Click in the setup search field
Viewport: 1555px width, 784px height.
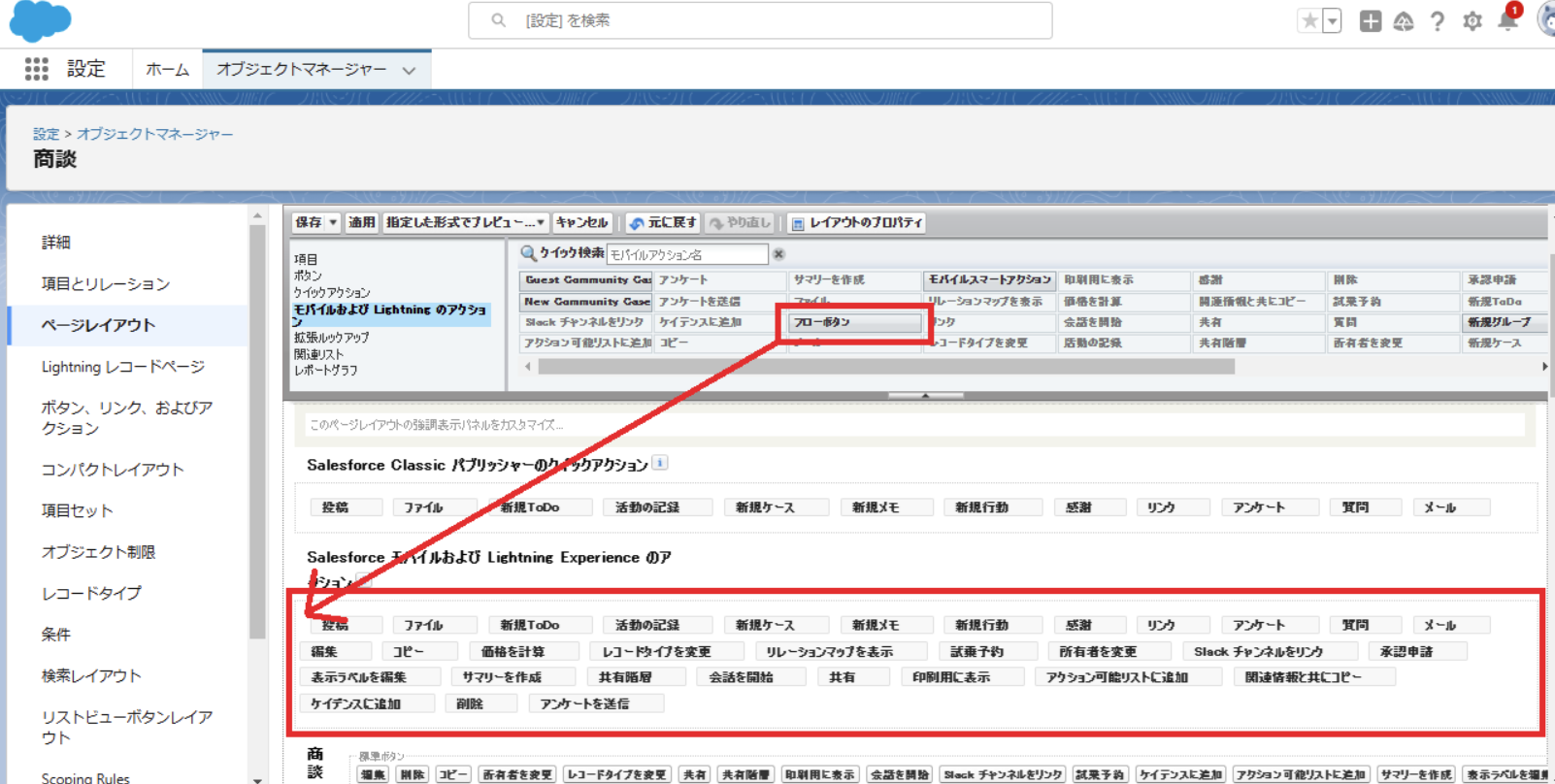point(760,20)
